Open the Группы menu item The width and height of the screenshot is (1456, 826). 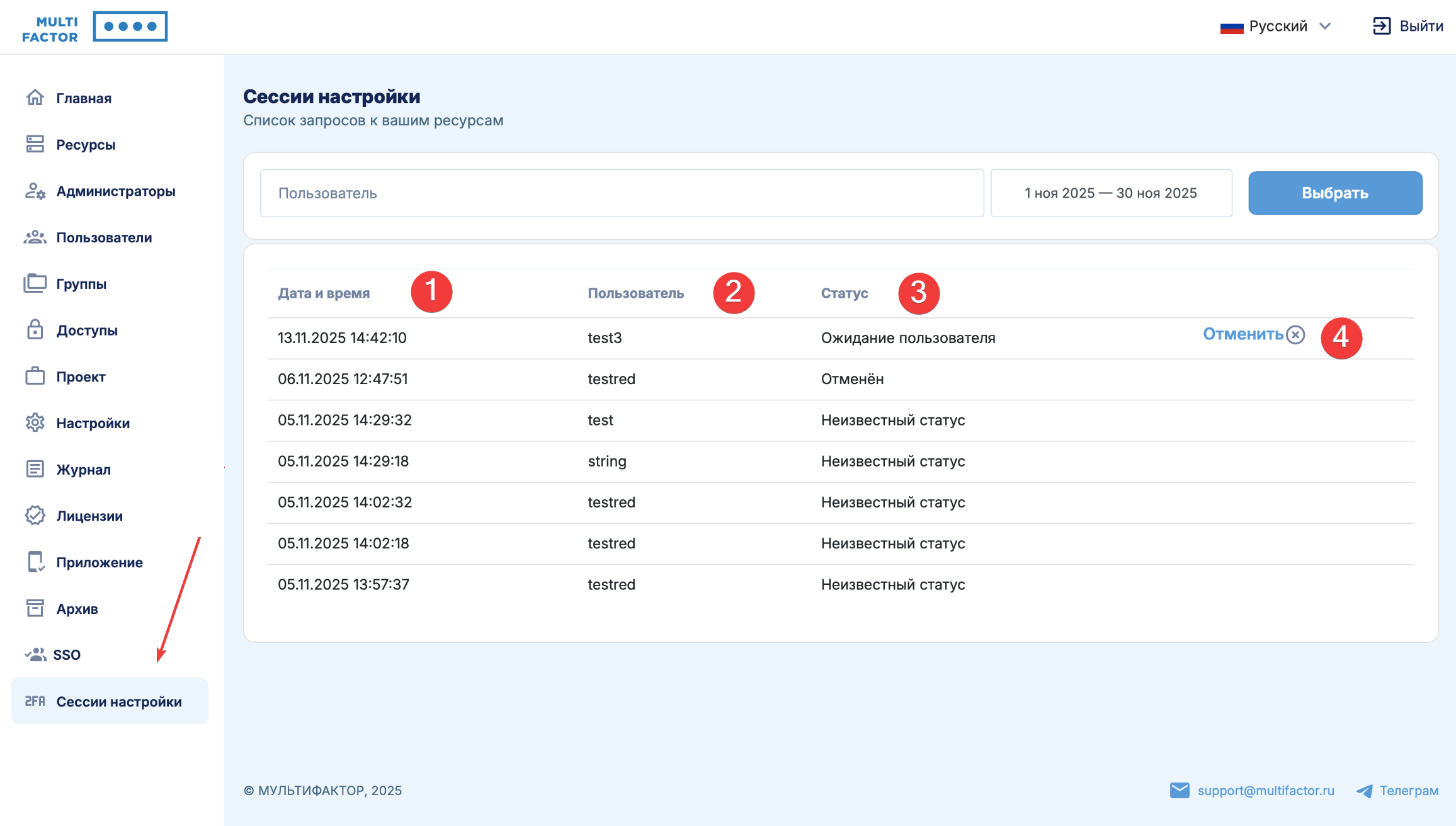pos(81,284)
